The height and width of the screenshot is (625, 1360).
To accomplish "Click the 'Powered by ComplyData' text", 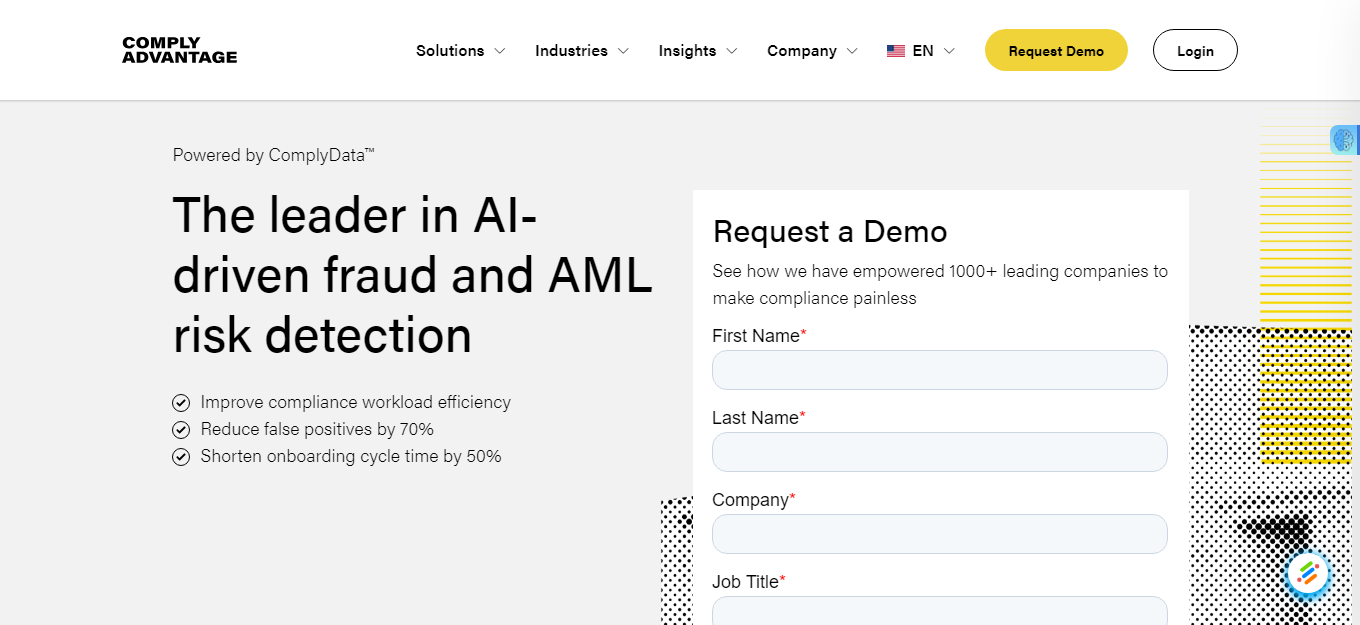I will coord(273,155).
